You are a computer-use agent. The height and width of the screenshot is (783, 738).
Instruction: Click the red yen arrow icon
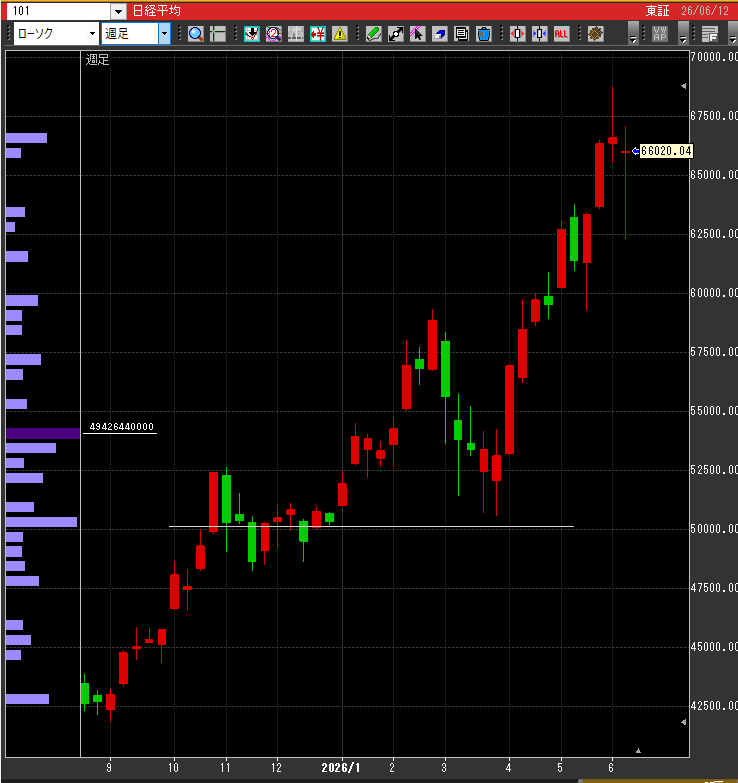click(x=318, y=34)
